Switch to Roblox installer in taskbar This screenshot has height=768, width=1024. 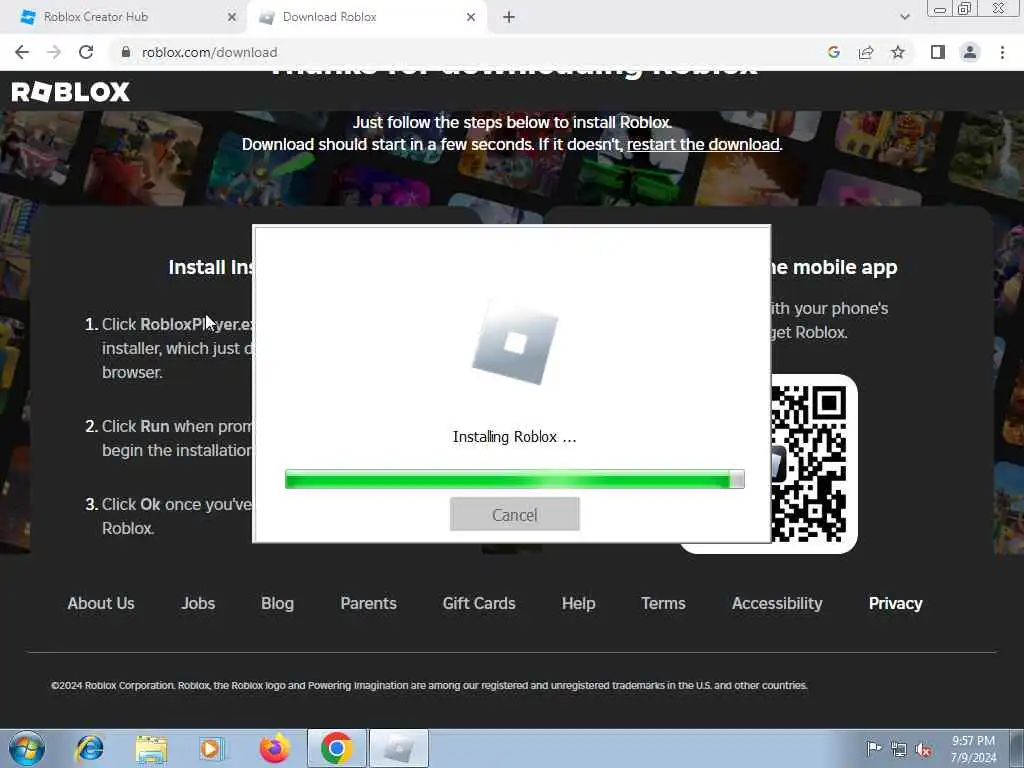pyautogui.click(x=399, y=748)
